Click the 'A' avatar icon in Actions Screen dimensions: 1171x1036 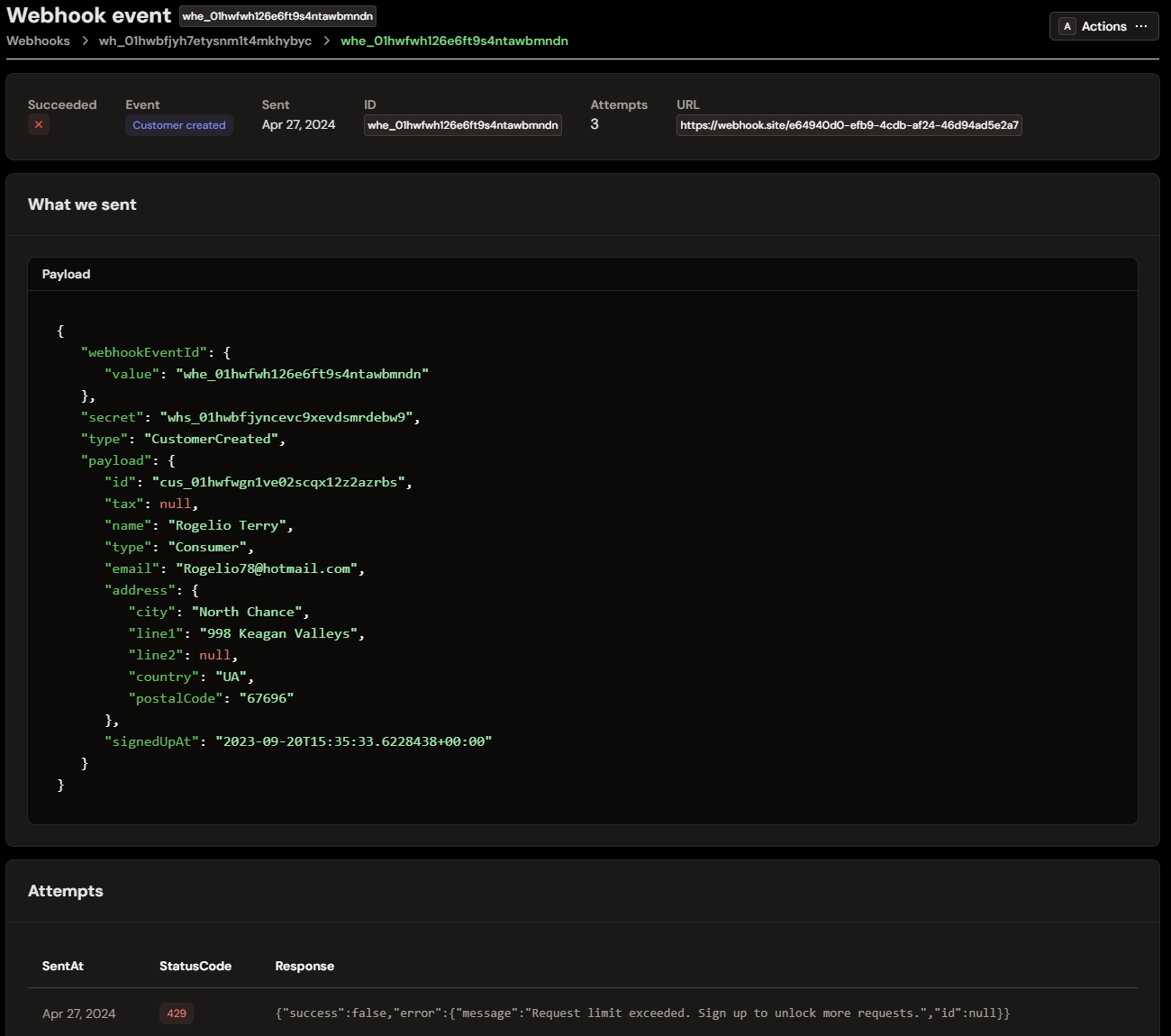1067,26
